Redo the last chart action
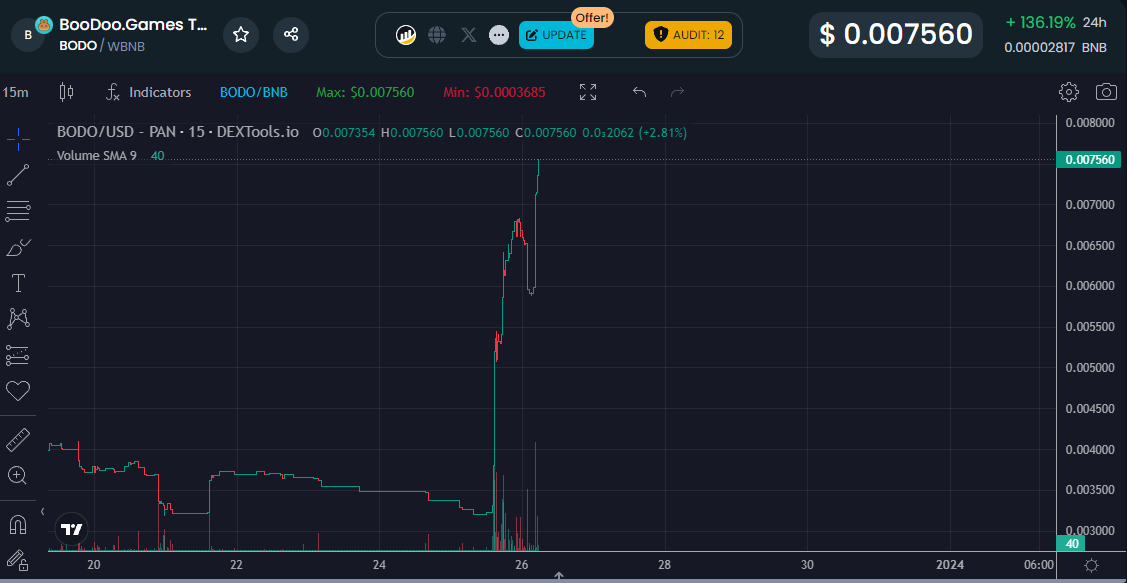 [677, 92]
